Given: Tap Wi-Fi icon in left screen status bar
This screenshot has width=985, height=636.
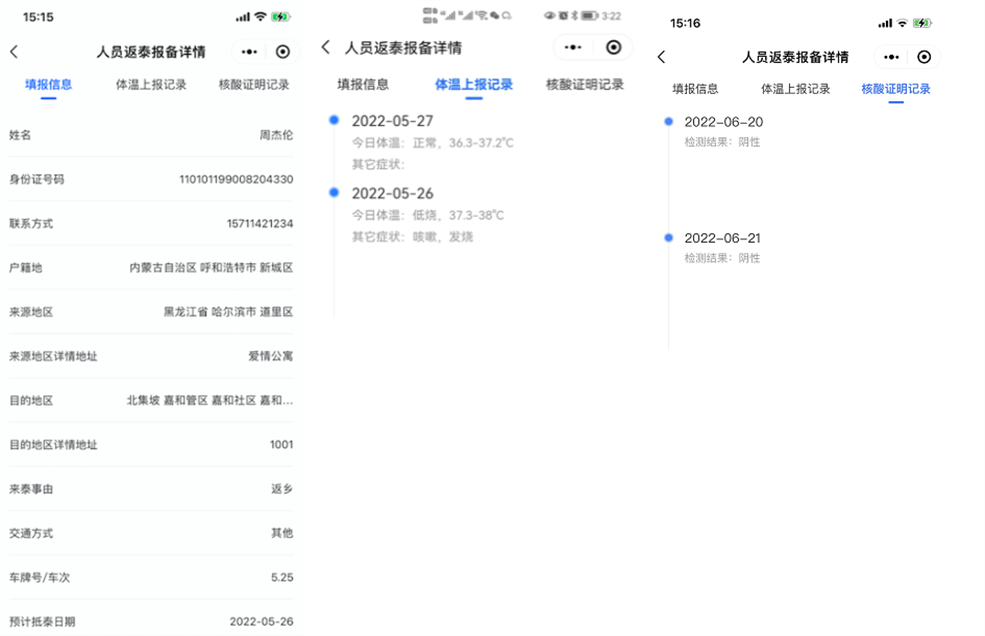Looking at the screenshot, I should pyautogui.click(x=260, y=17).
